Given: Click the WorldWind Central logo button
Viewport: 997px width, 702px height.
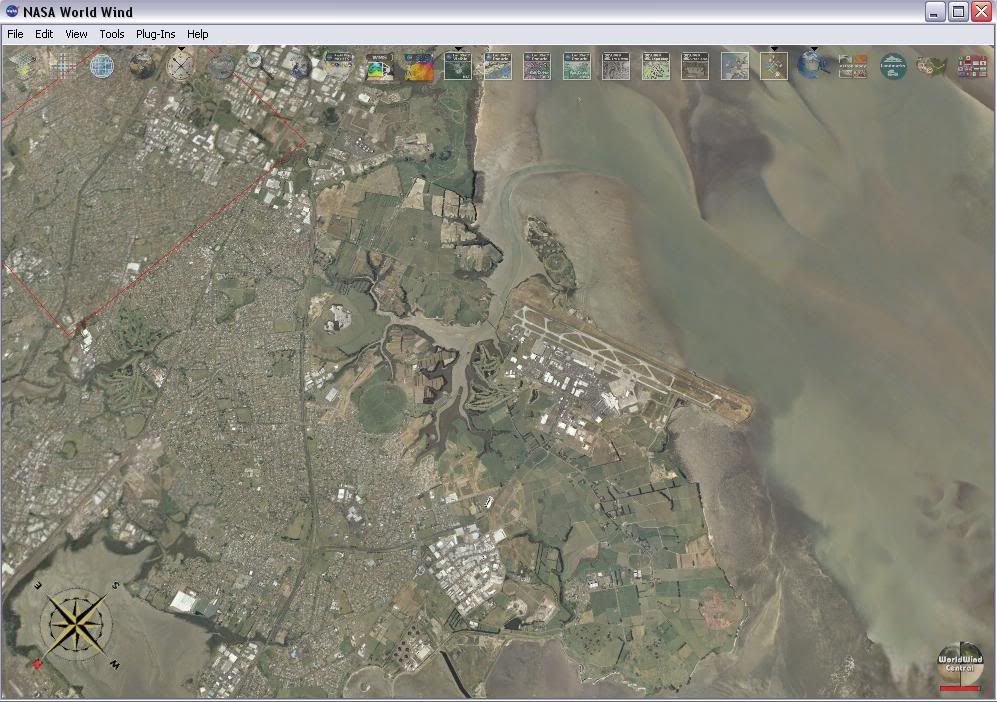Looking at the screenshot, I should [x=960, y=661].
